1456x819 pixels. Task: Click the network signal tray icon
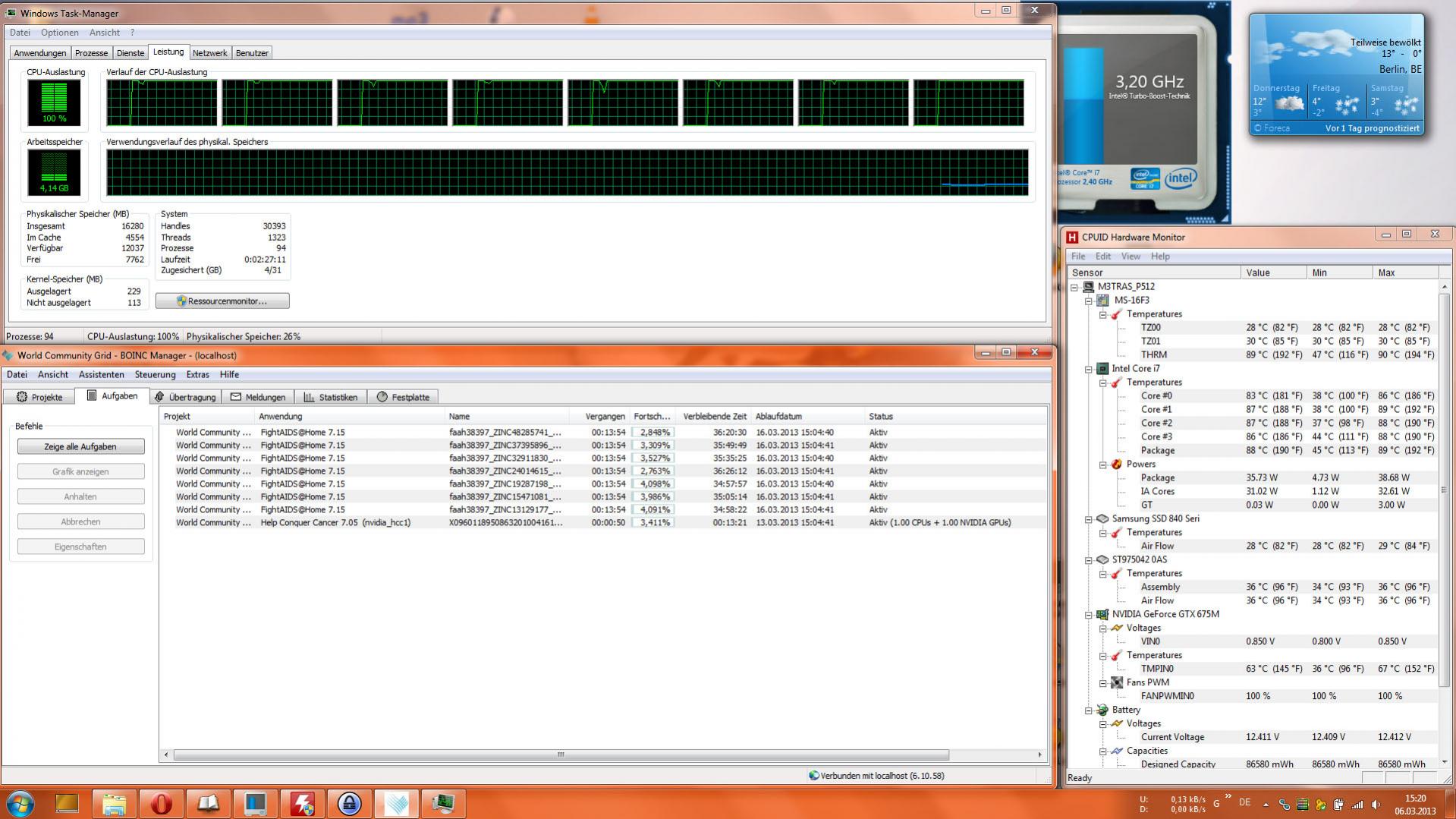click(1357, 805)
